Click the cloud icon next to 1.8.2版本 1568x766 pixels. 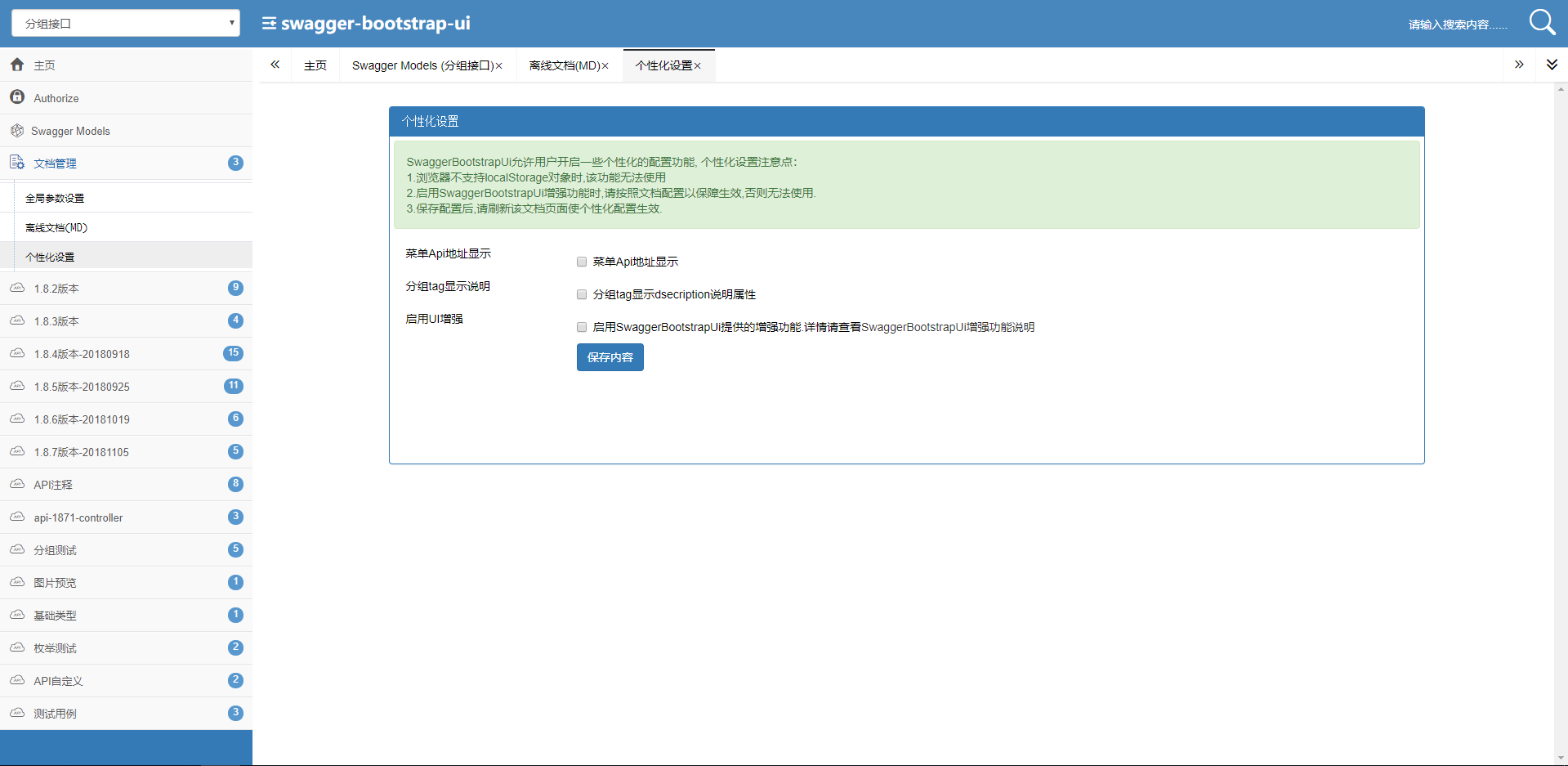pos(17,288)
